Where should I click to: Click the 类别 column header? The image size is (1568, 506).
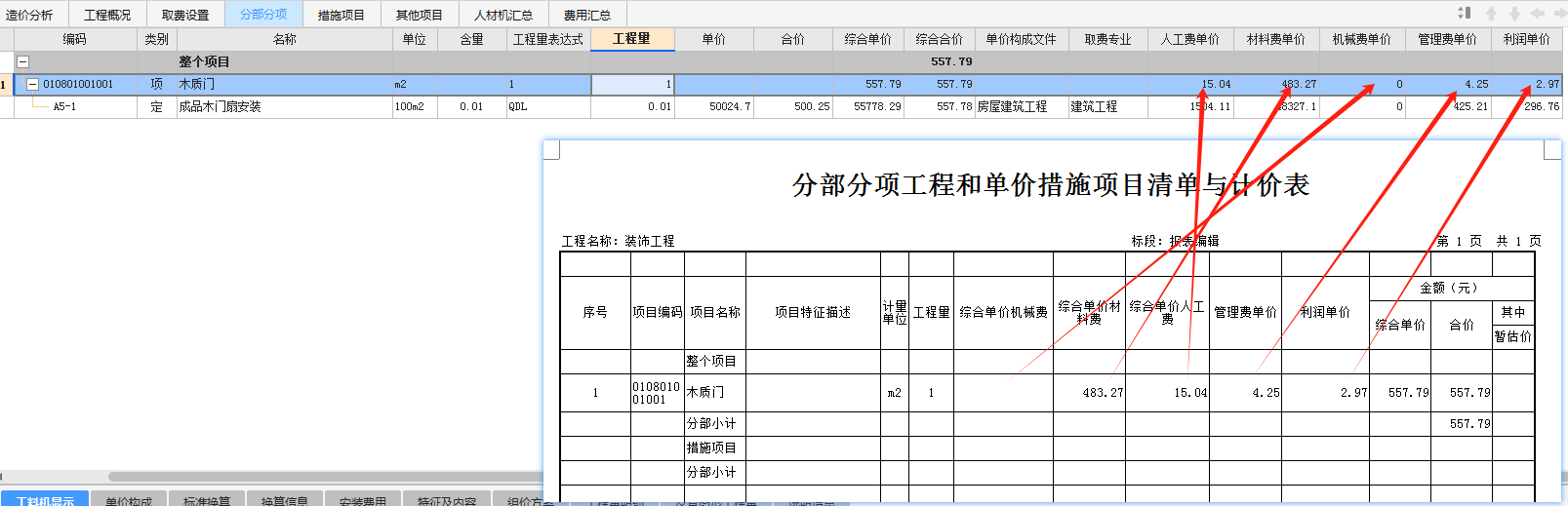pos(156,39)
